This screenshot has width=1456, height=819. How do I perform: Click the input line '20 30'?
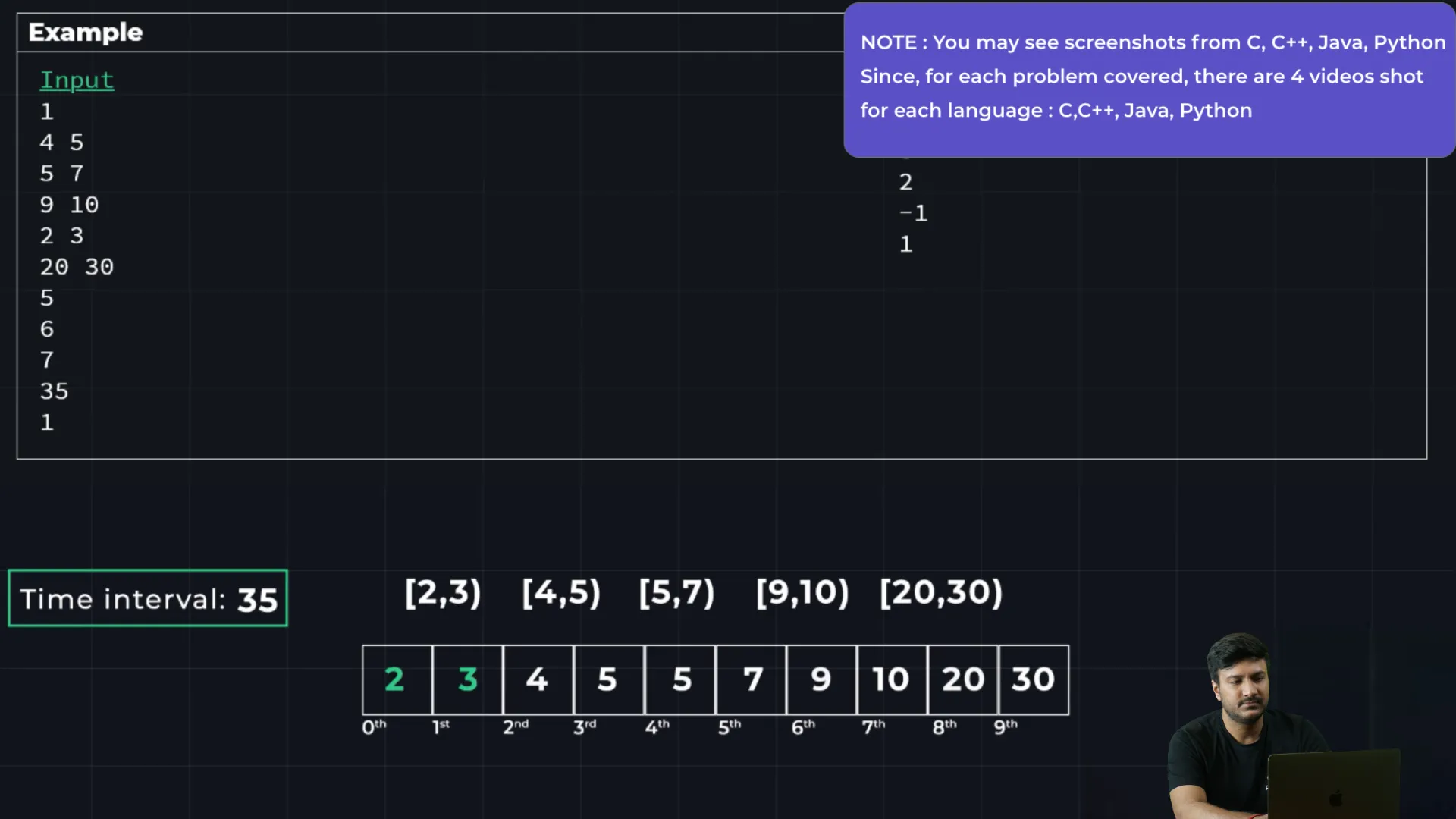[77, 267]
